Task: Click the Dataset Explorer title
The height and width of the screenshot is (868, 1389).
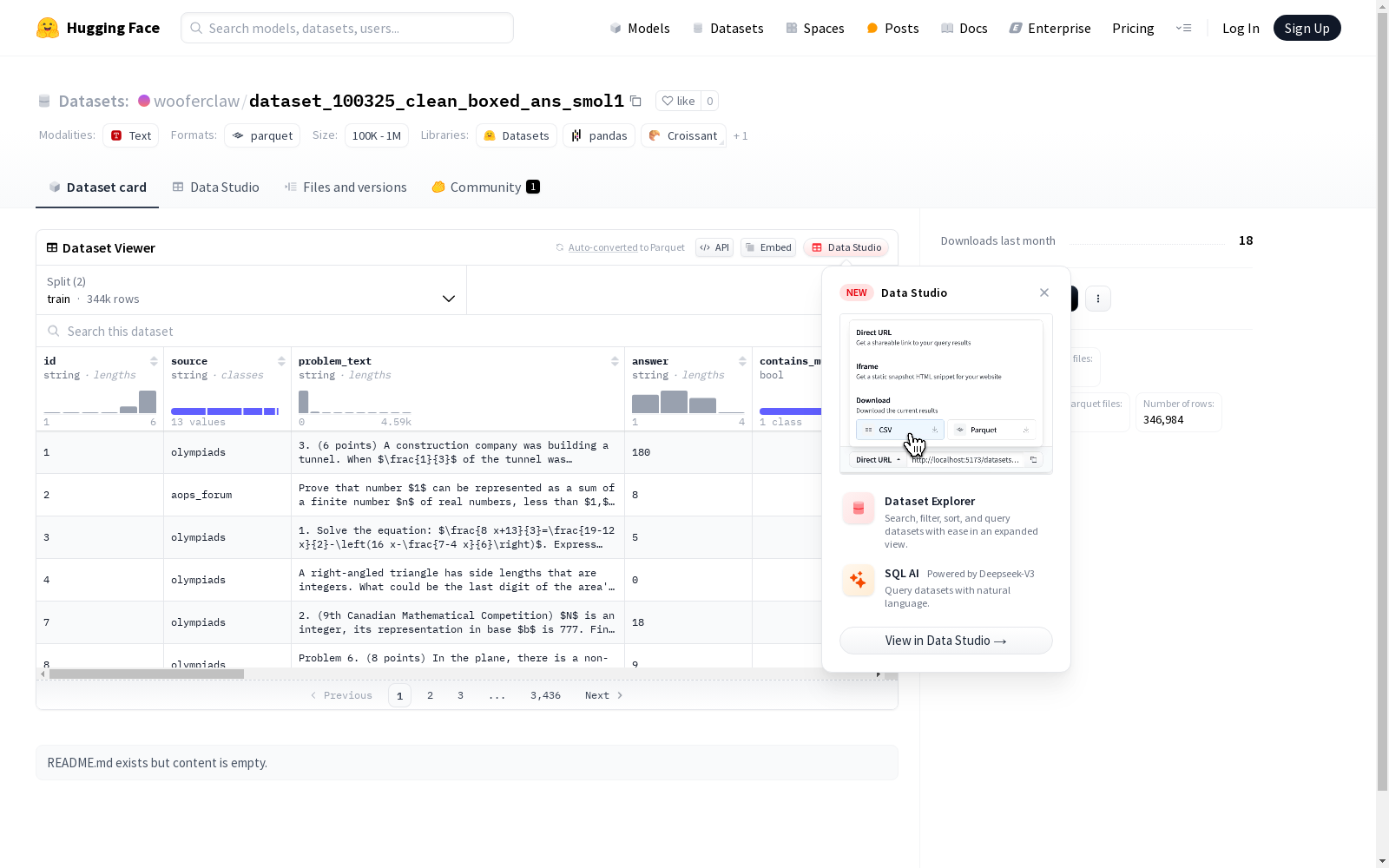Action: tap(930, 501)
